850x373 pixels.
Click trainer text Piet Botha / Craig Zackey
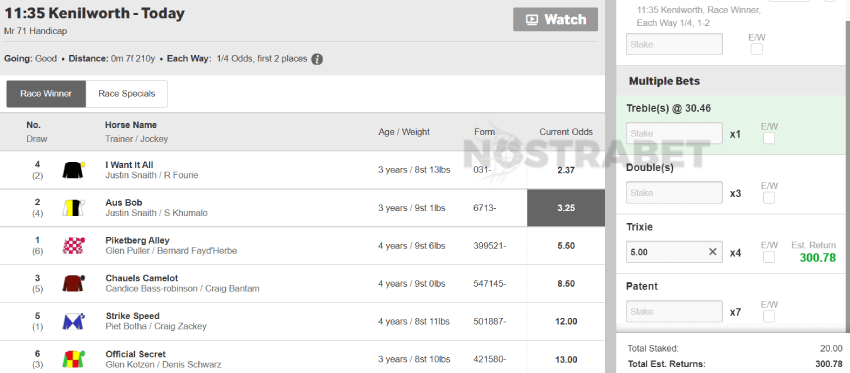(x=156, y=326)
